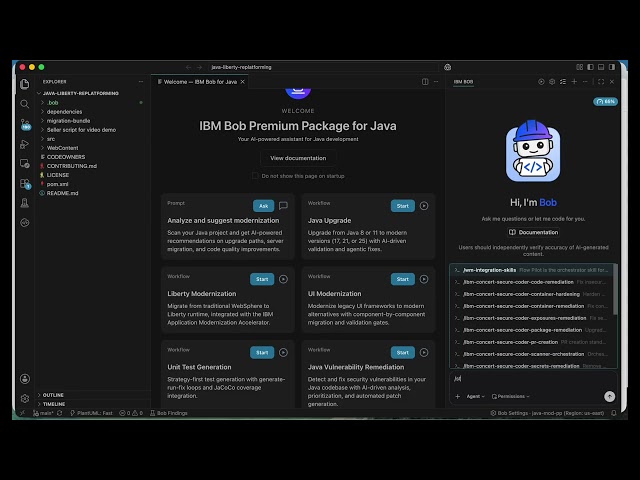The image size is (640, 480).
Task: Expand Bob panel to full screen
Action: 601,82
